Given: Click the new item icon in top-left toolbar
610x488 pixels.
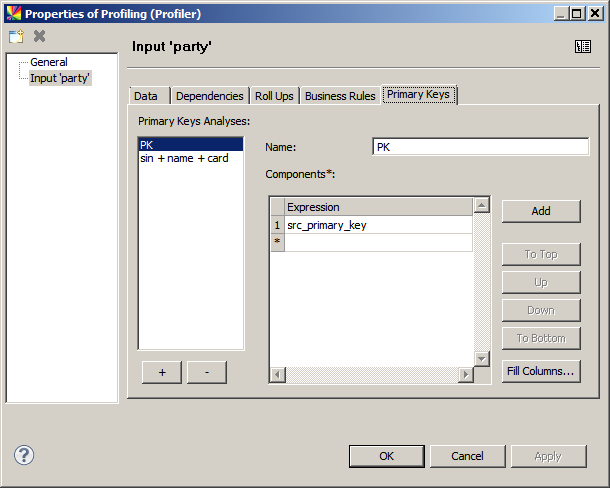Looking at the screenshot, I should [16, 36].
